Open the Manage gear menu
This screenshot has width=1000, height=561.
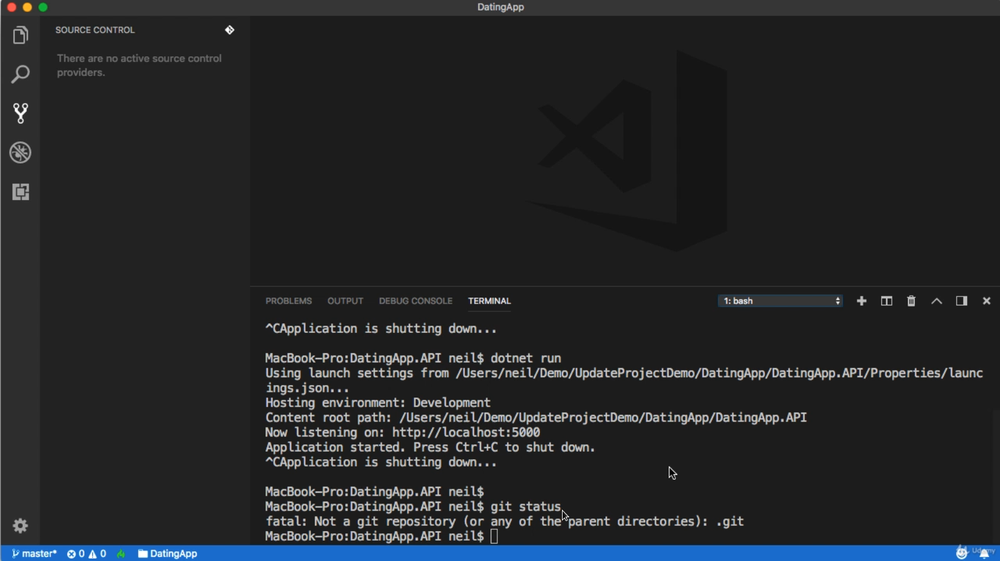tap(20, 525)
